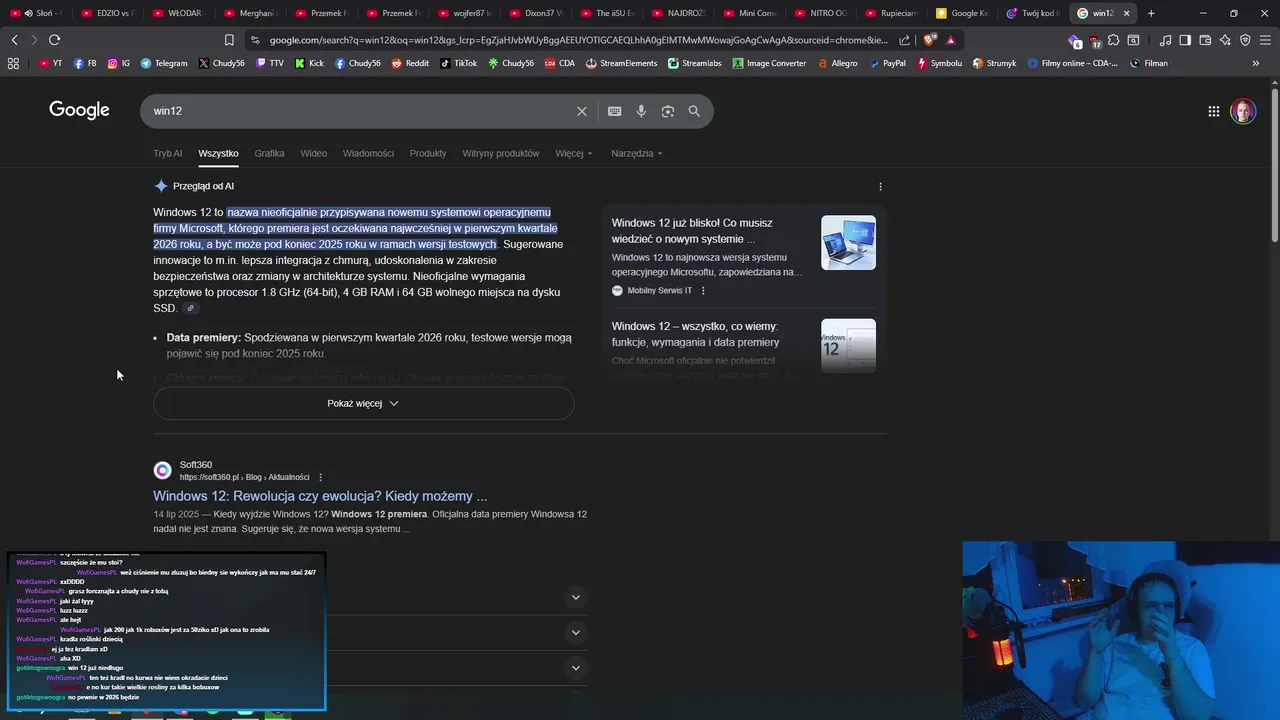The width and height of the screenshot is (1280, 720).
Task: Open three-dot menu beside Mobilny Serwis IT
Action: [703, 290]
